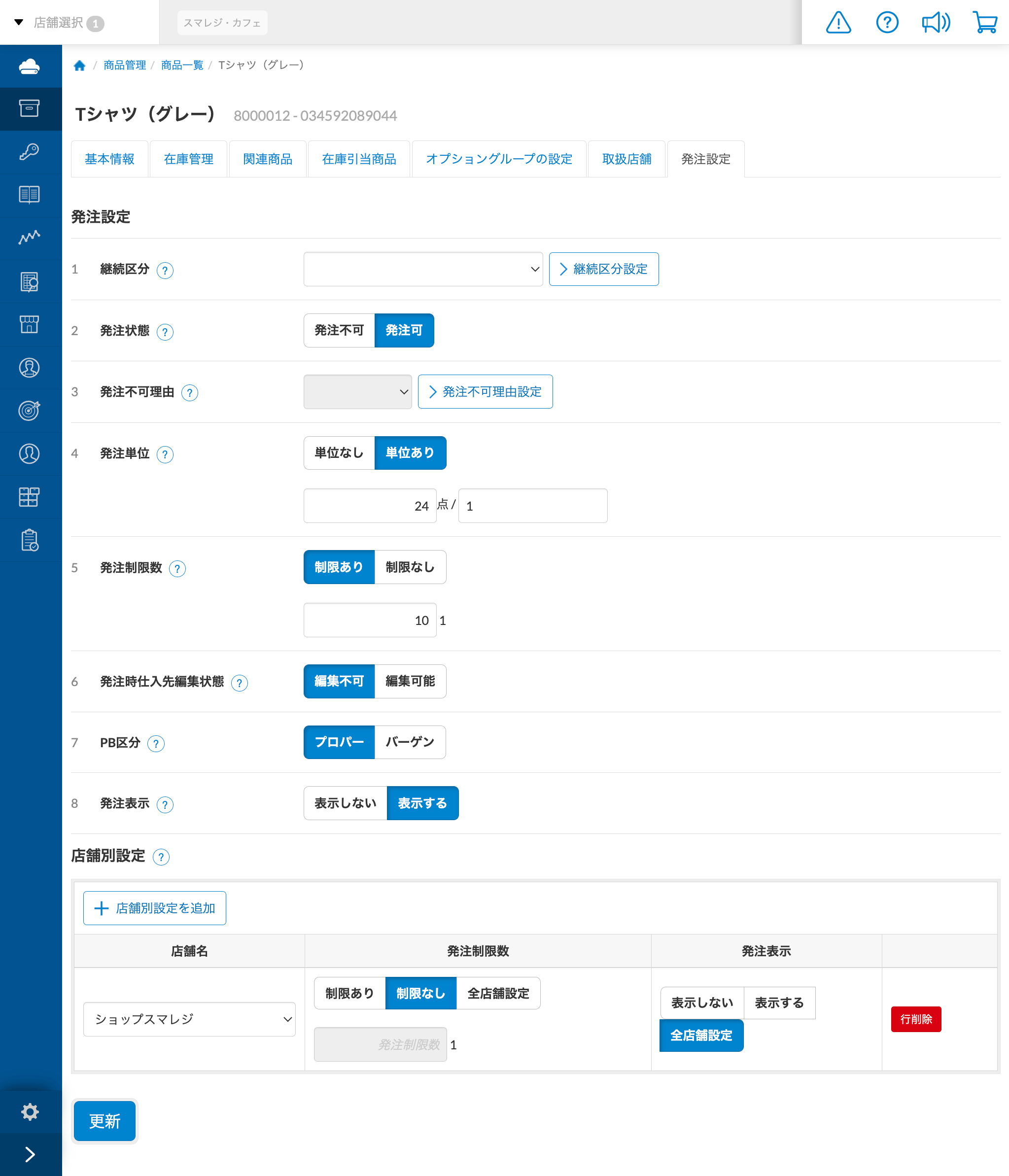The width and height of the screenshot is (1009, 1176).
Task: Click the unit name field showing 1
Action: [533, 506]
